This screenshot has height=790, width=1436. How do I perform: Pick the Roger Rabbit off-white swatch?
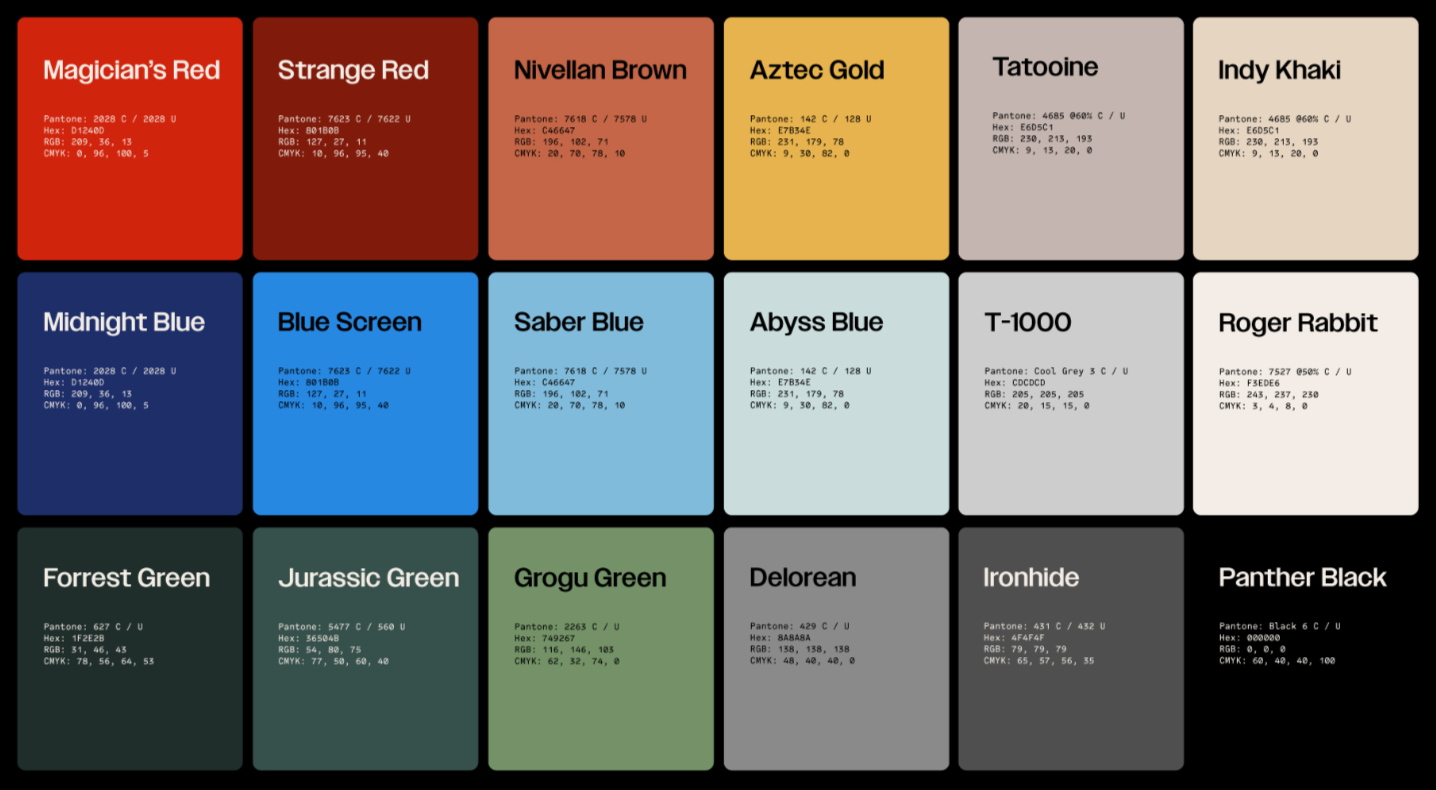1306,394
